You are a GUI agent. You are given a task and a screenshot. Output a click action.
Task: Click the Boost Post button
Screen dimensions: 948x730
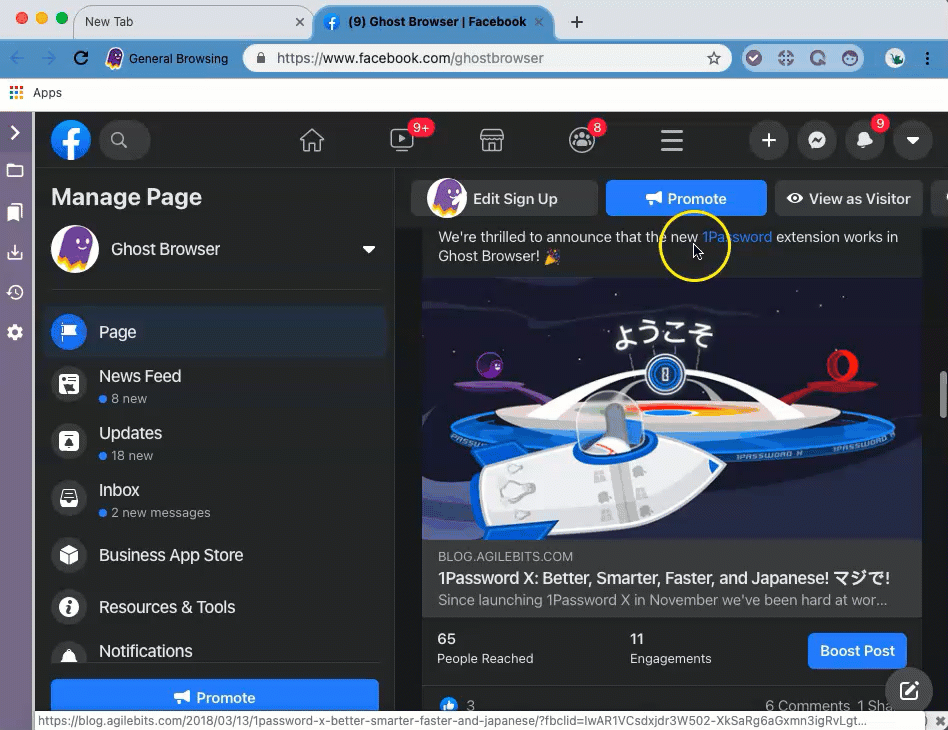coord(856,650)
